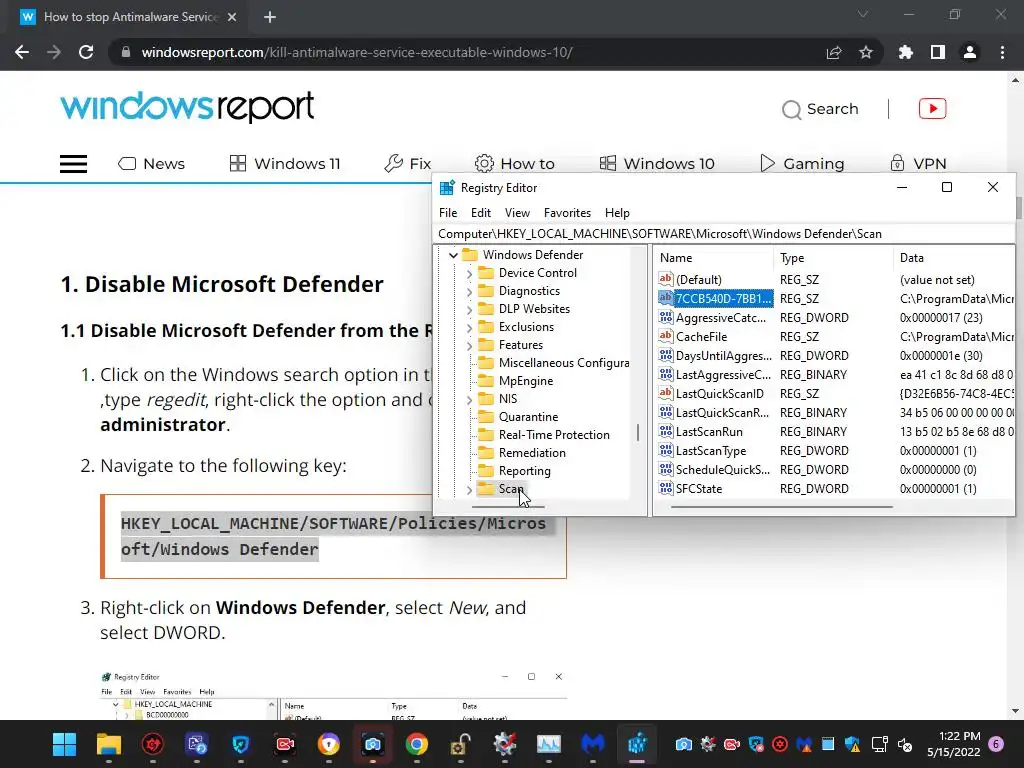Viewport: 1024px width, 768px height.
Task: Select the LastQuickScanID value
Action: point(711,394)
